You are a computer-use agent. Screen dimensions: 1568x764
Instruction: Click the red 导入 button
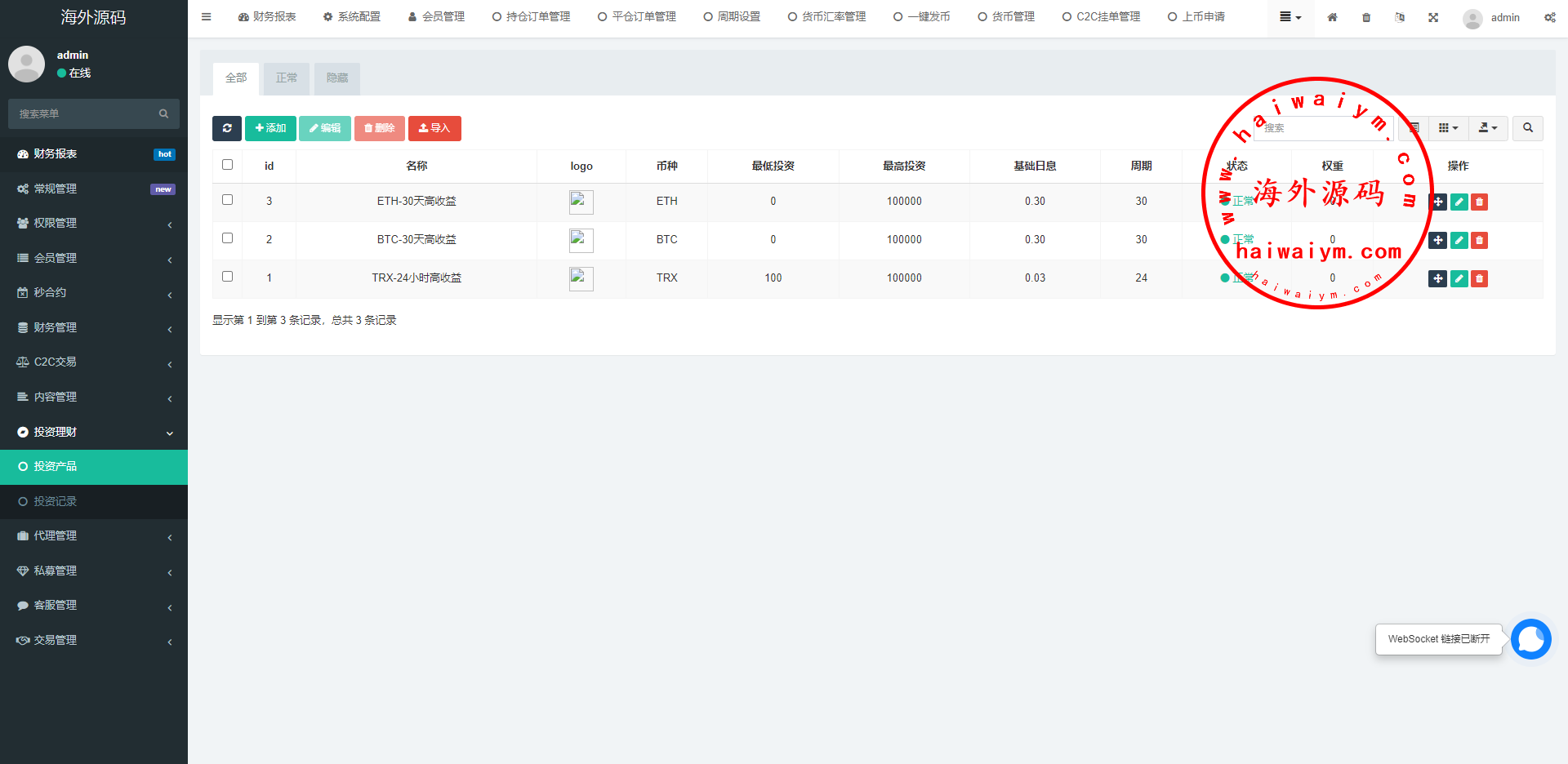pyautogui.click(x=434, y=128)
